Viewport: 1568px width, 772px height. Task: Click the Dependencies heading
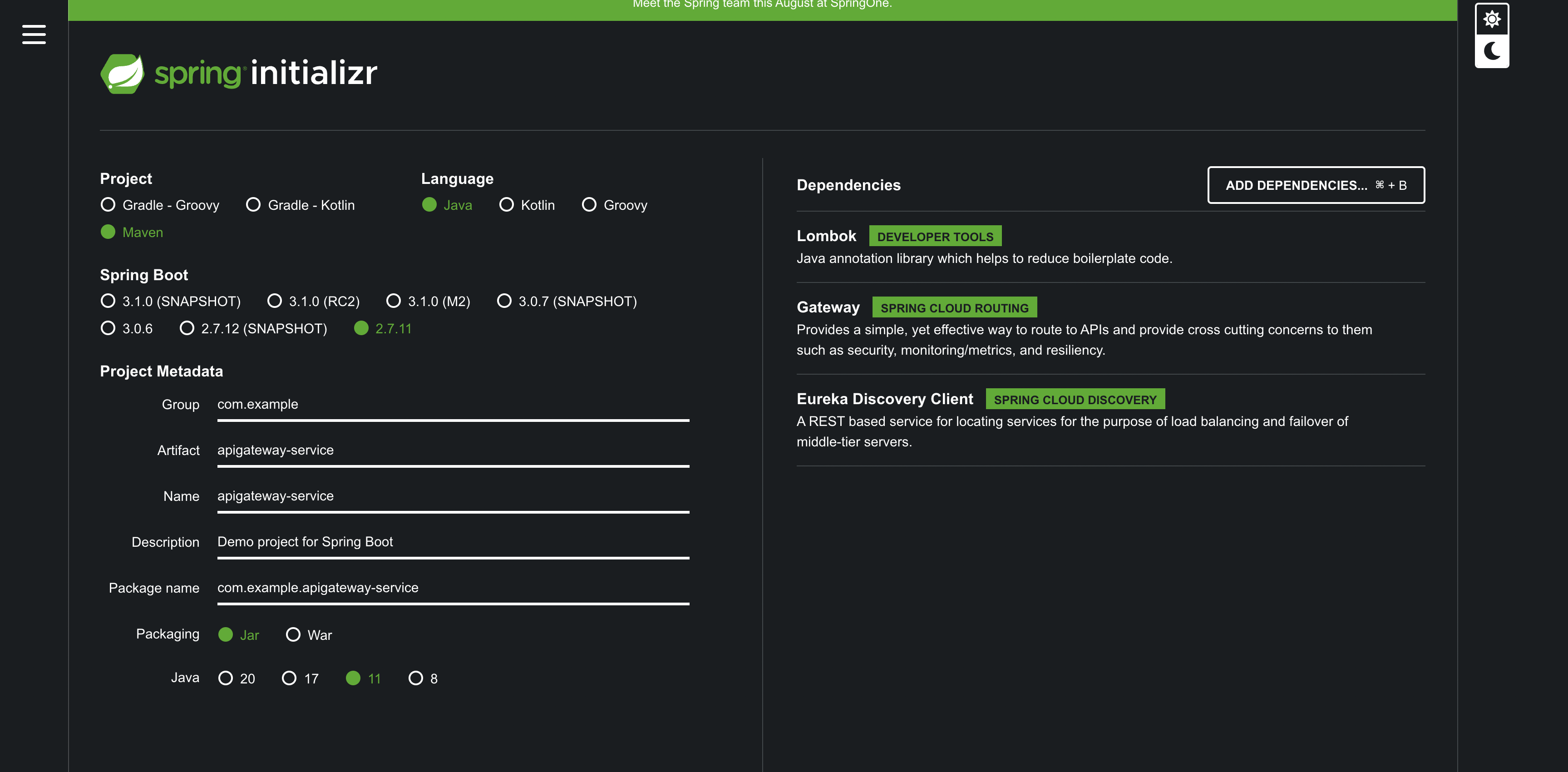(848, 185)
